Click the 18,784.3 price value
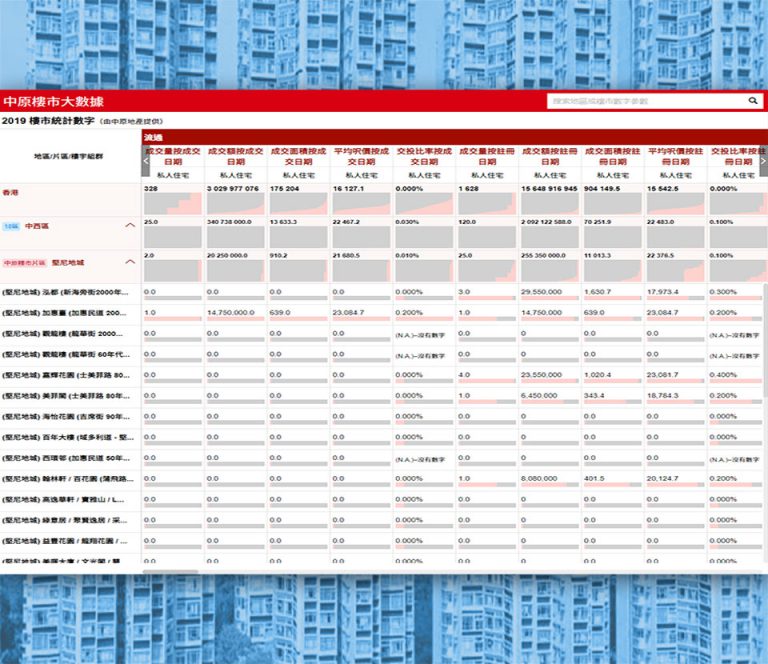 coord(663,395)
